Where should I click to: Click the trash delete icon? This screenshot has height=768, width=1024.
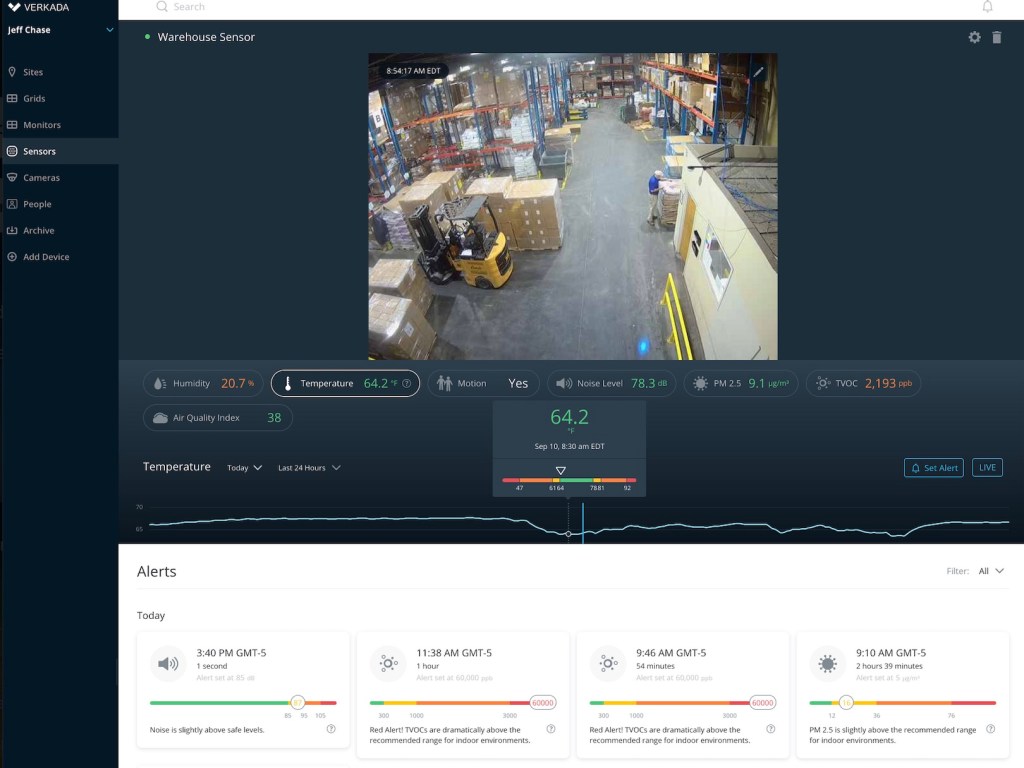coord(996,37)
